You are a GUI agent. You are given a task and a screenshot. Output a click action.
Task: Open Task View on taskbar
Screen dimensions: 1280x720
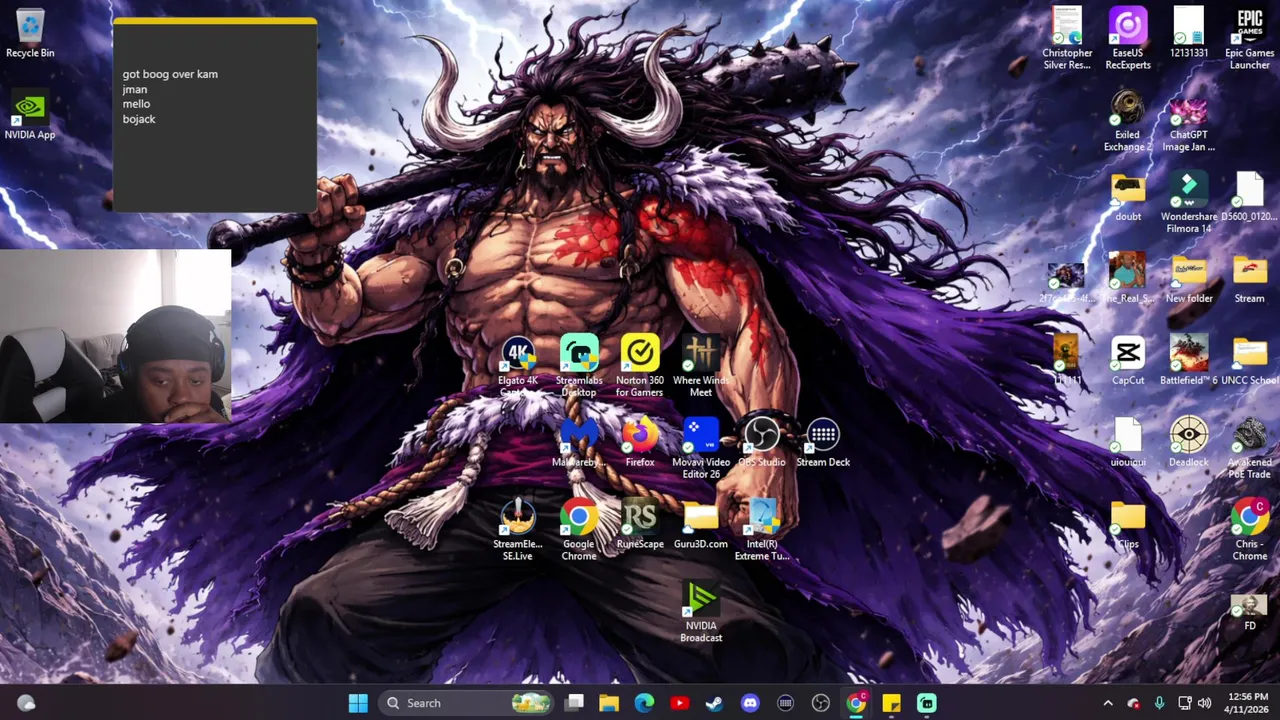point(574,703)
